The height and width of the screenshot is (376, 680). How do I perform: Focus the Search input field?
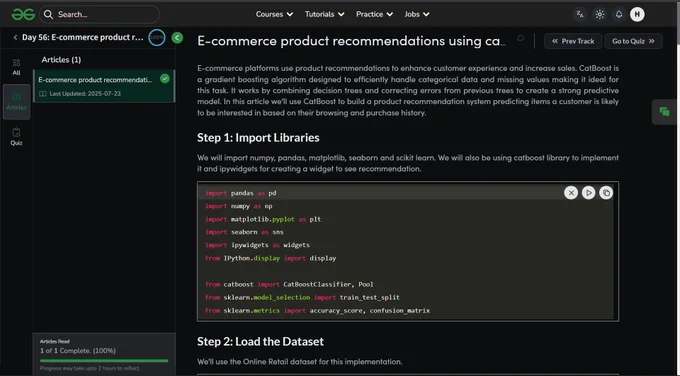(100, 14)
